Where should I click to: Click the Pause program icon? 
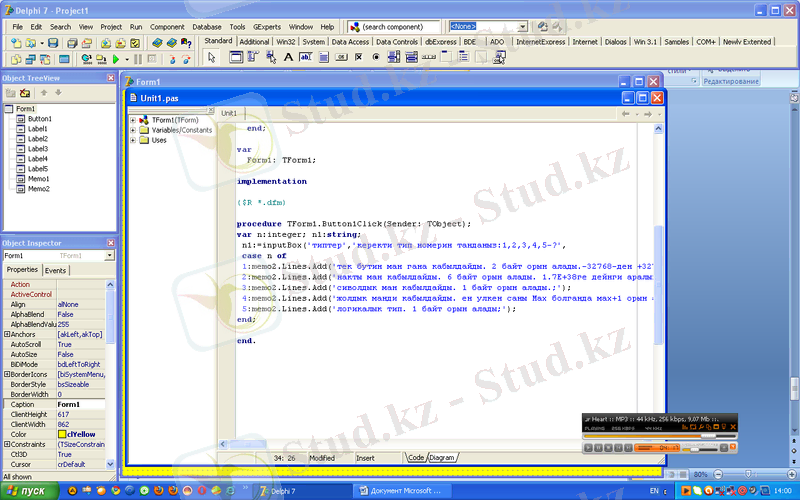click(138, 59)
